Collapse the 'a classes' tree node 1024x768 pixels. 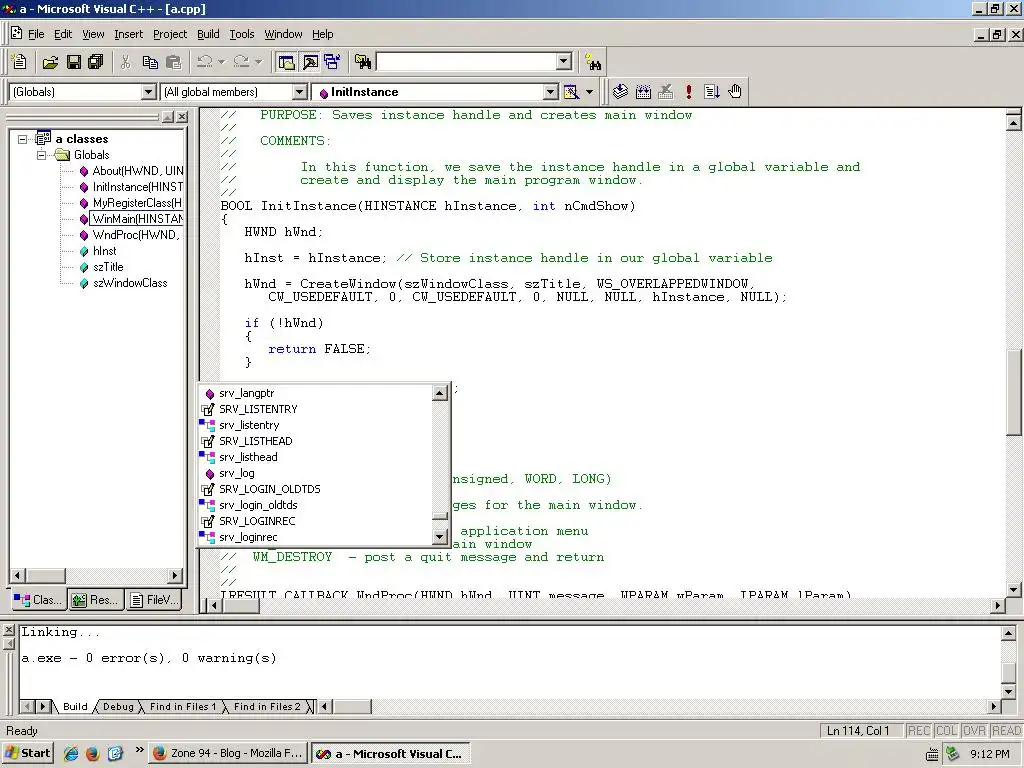(23, 139)
